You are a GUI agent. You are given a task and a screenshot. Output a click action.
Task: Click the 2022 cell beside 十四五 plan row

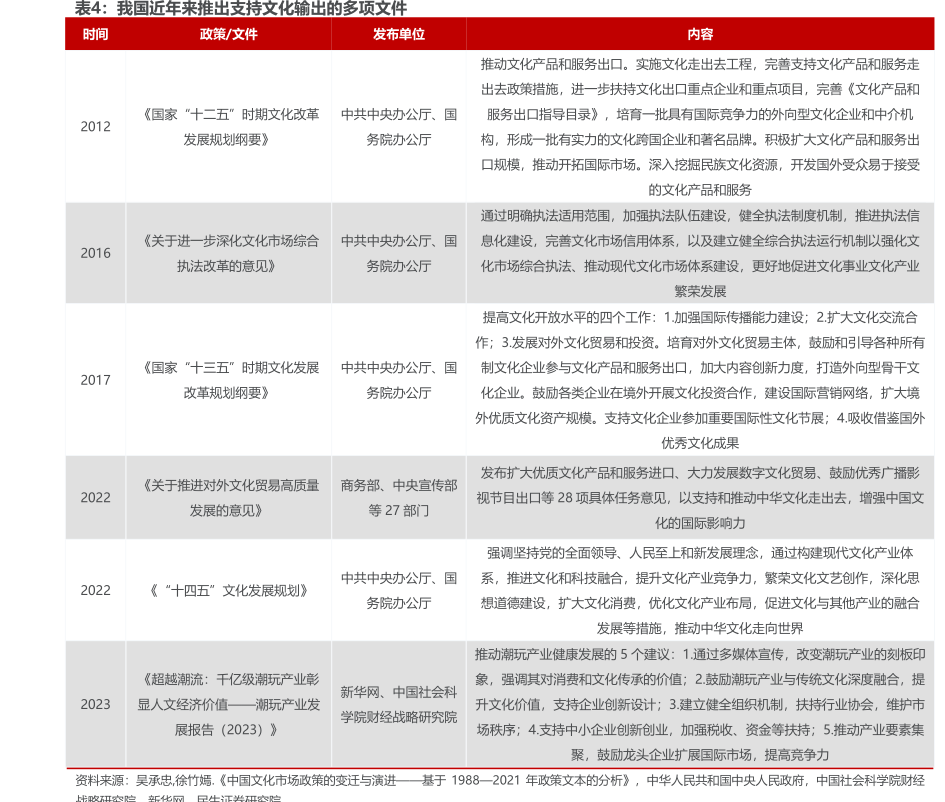(96, 590)
